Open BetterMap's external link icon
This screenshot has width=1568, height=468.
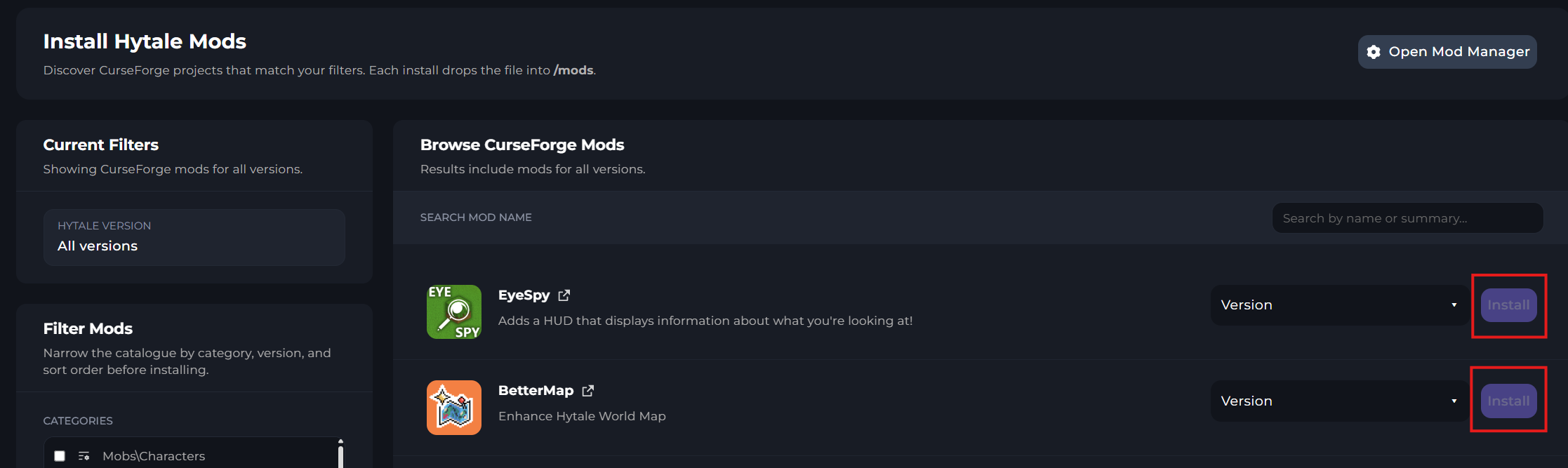(587, 391)
